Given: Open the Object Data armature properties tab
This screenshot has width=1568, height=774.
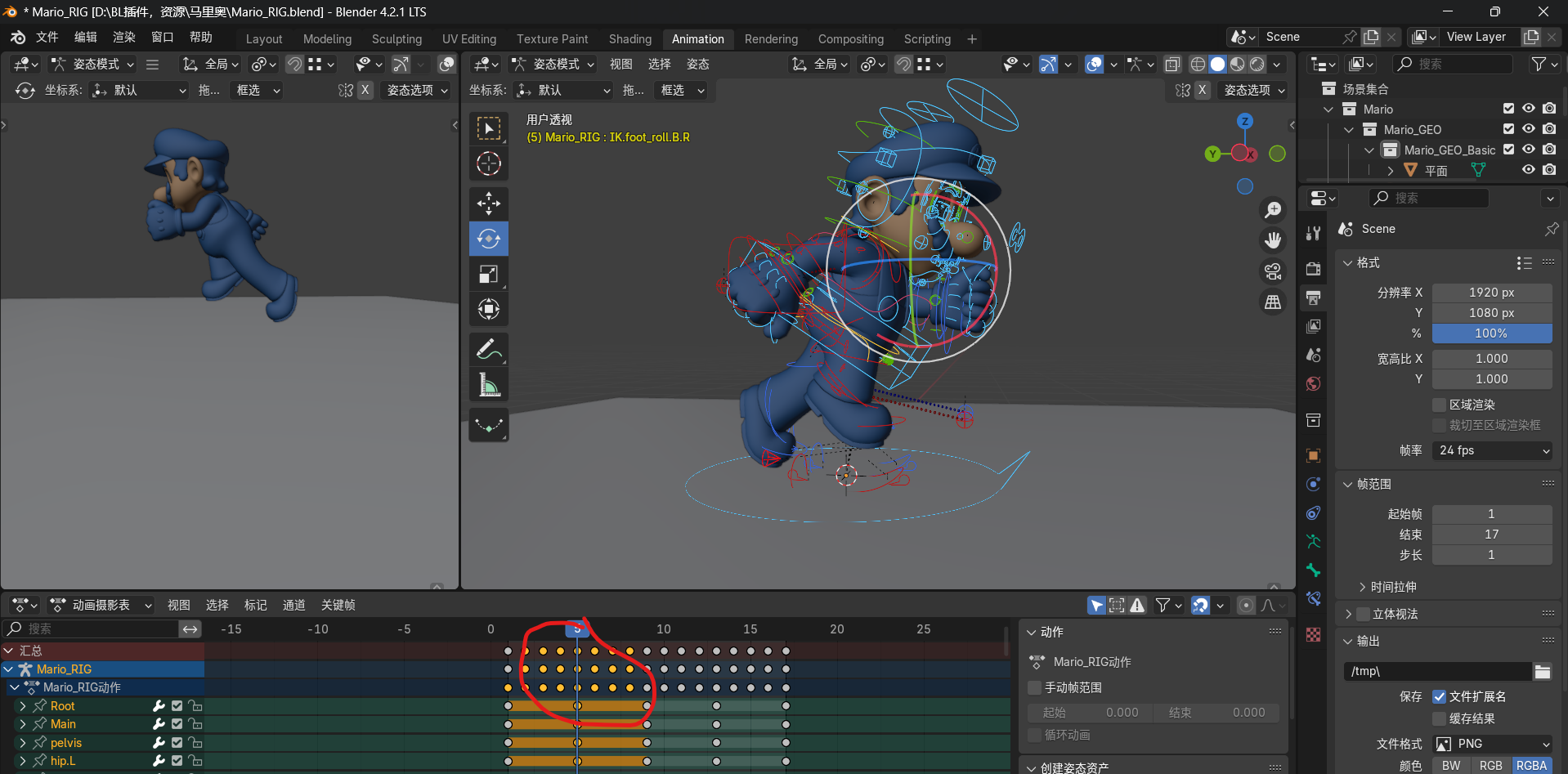Looking at the screenshot, I should (x=1313, y=541).
